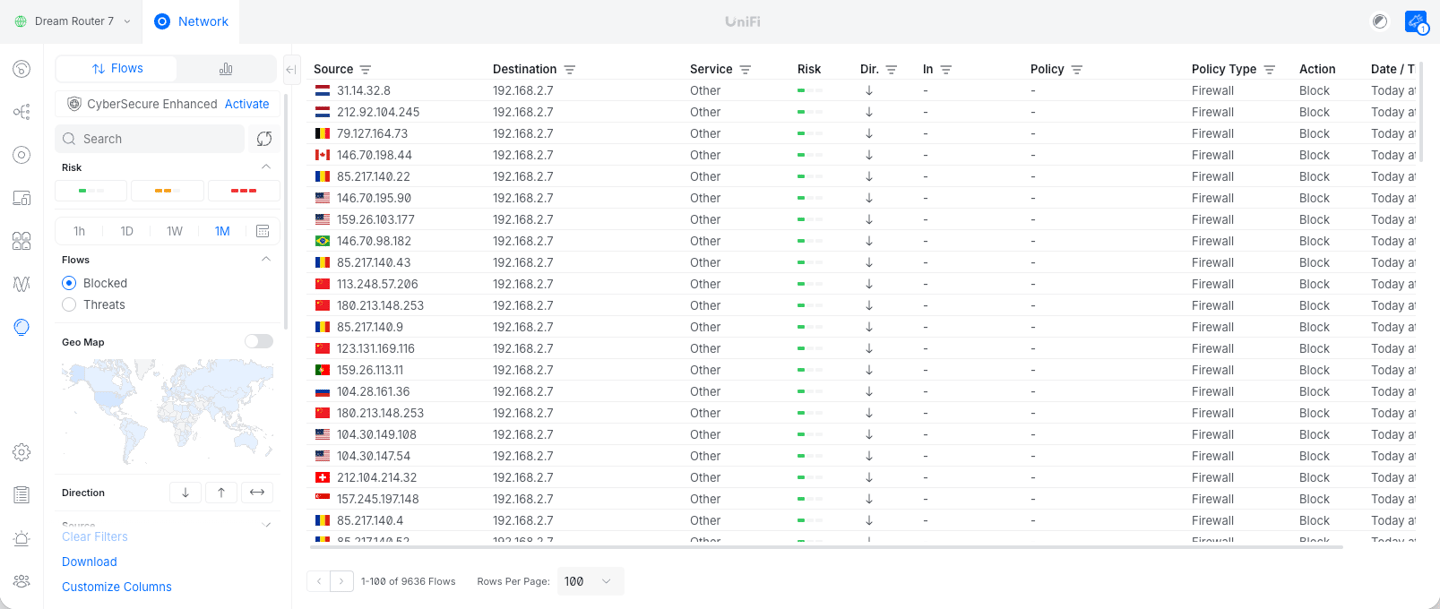Go to the next page of flows
The height and width of the screenshot is (609, 1440).
(342, 581)
